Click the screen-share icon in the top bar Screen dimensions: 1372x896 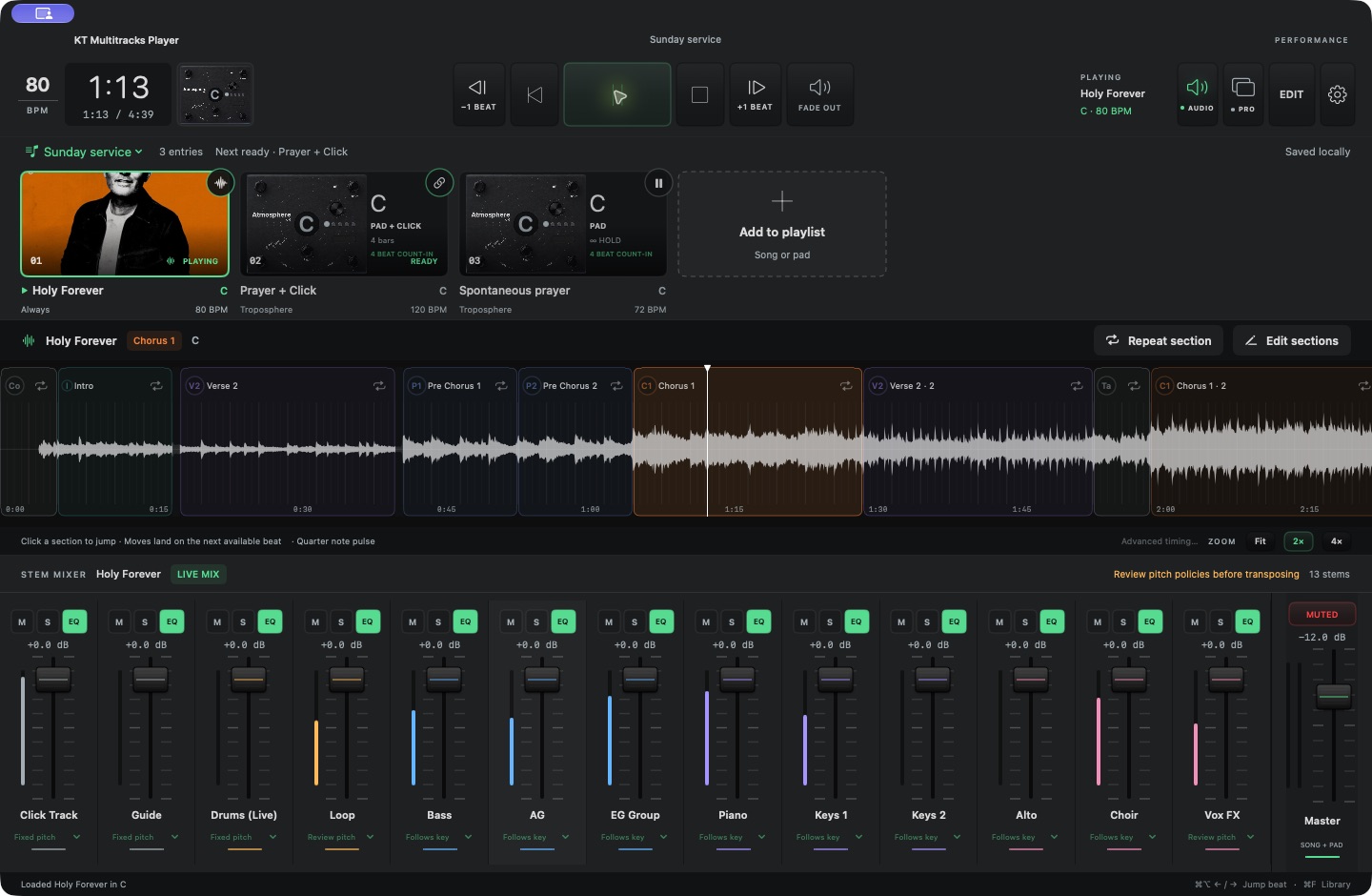(x=43, y=13)
